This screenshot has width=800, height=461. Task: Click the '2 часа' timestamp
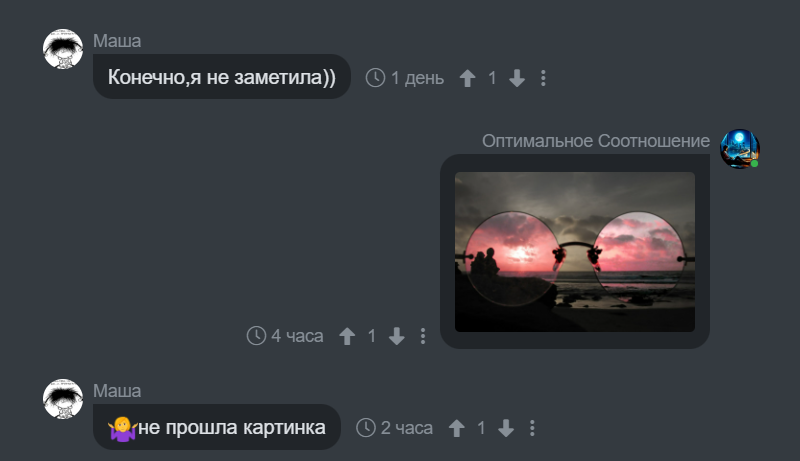[407, 428]
